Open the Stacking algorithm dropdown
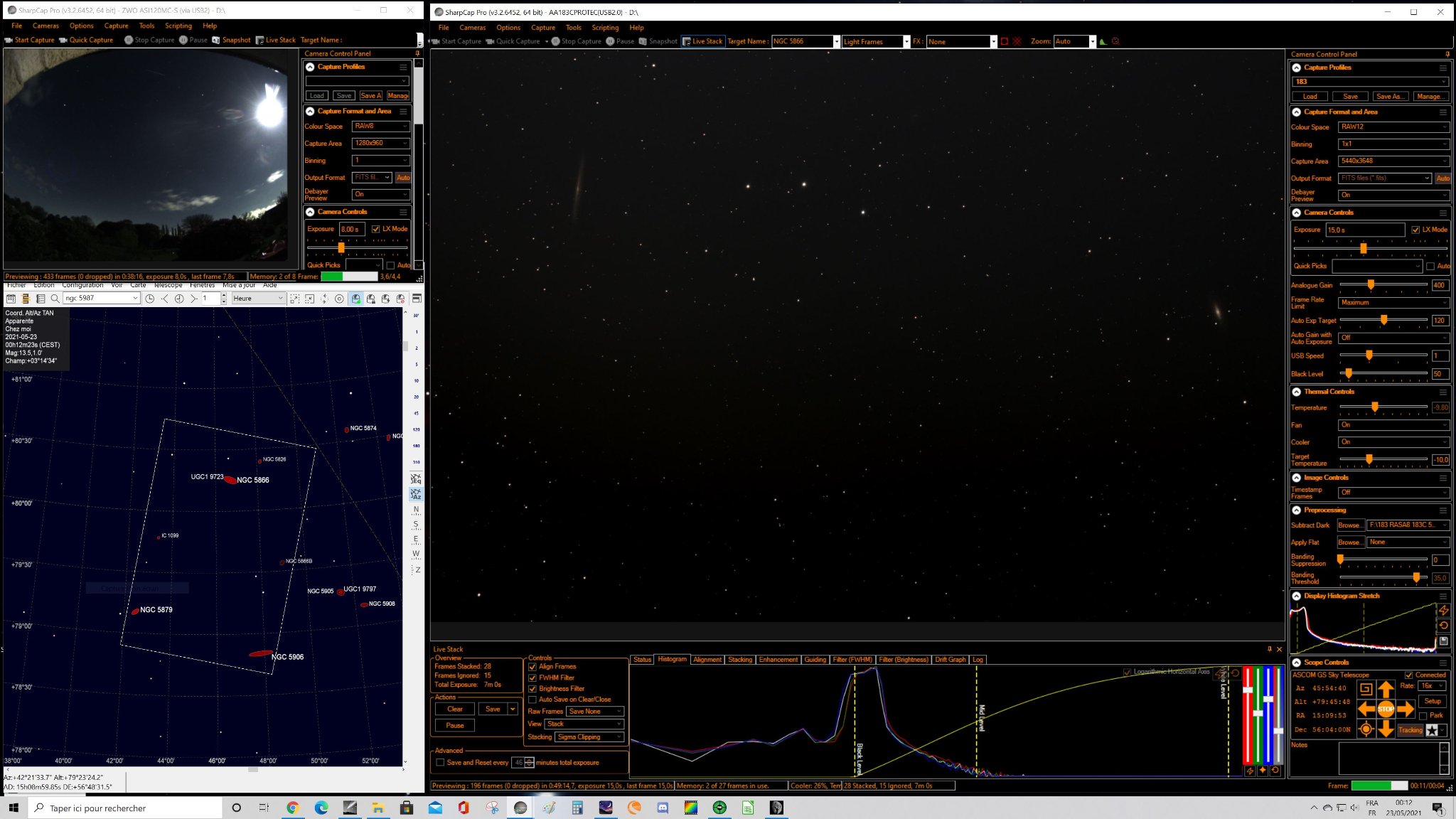Viewport: 1456px width, 819px height. (x=590, y=737)
